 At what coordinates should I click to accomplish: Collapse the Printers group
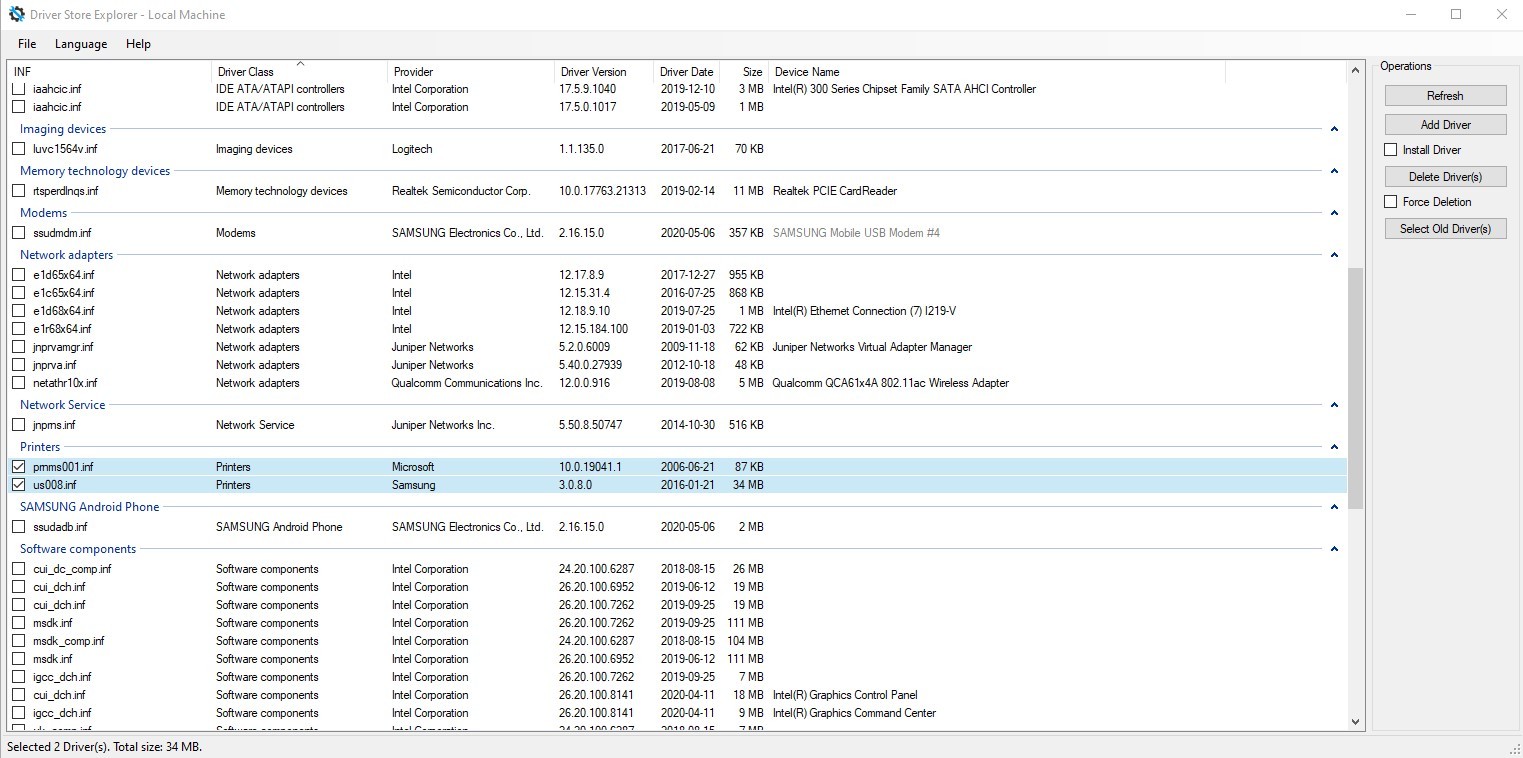coord(1334,447)
